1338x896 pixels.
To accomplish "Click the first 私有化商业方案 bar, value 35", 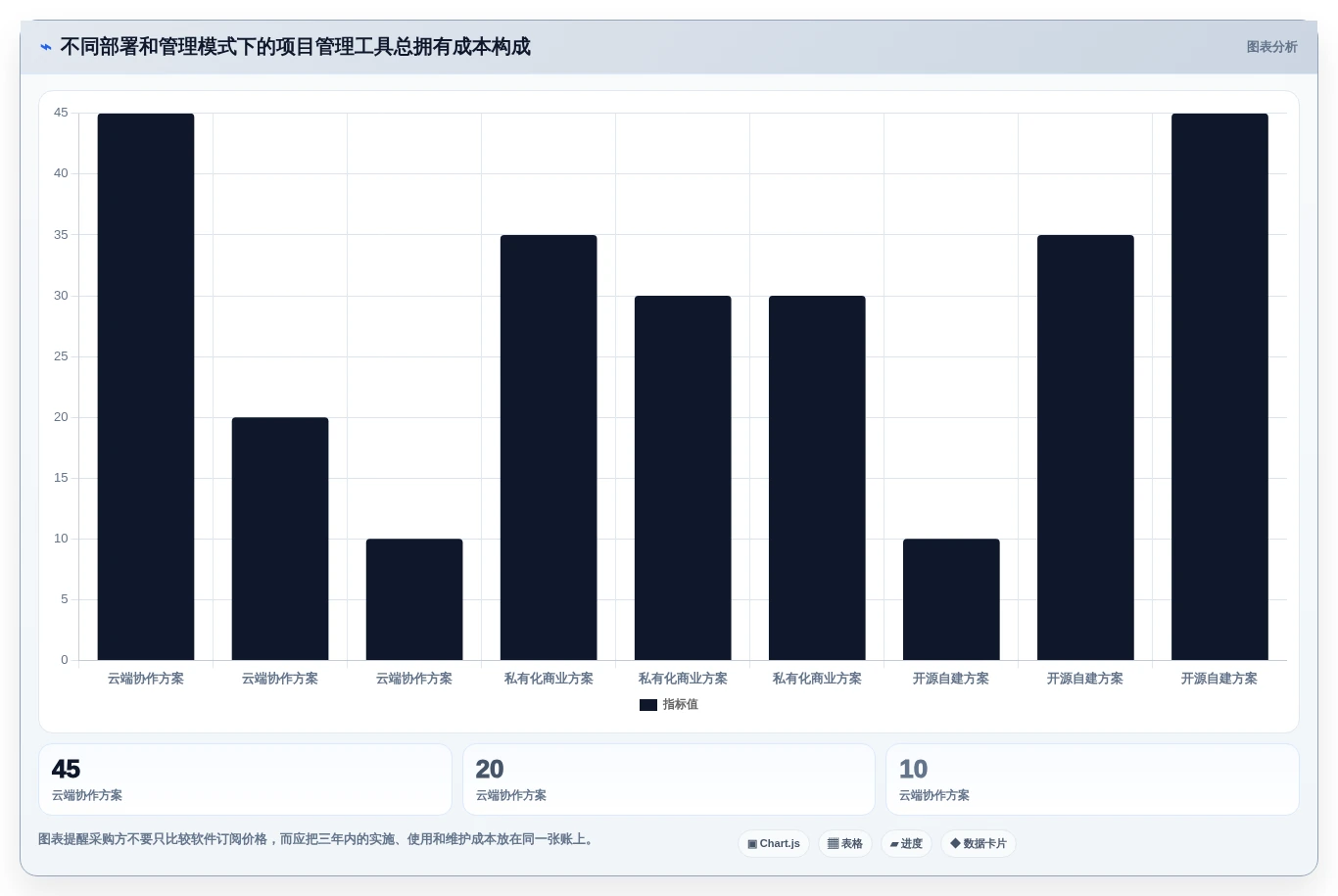I will point(549,448).
